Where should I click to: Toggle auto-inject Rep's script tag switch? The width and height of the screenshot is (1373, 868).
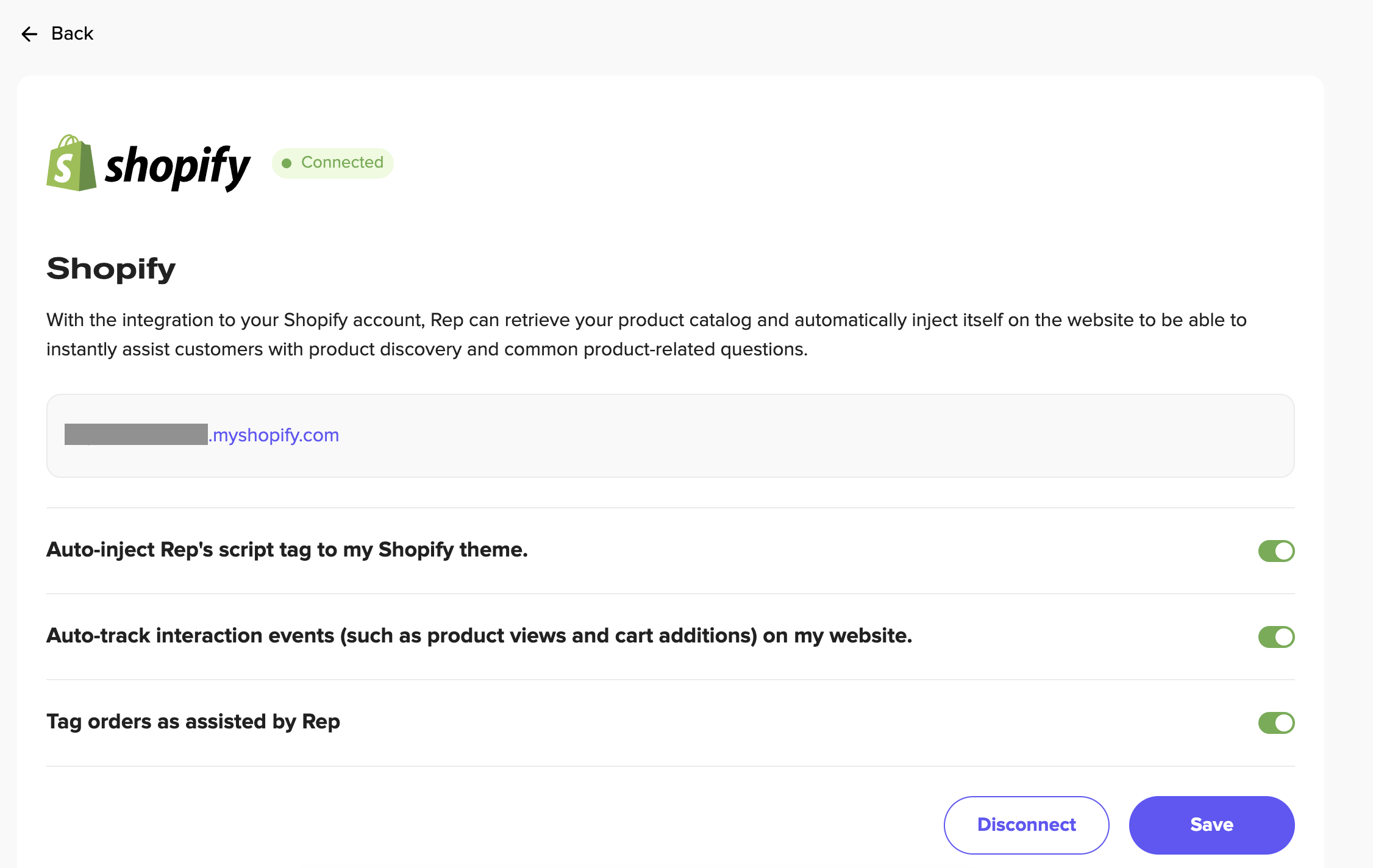pos(1276,551)
